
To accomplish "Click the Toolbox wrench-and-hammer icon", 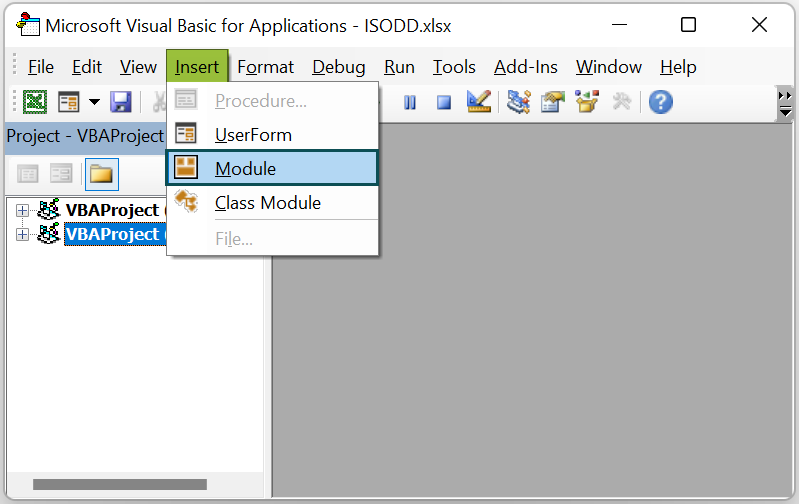I will (621, 101).
